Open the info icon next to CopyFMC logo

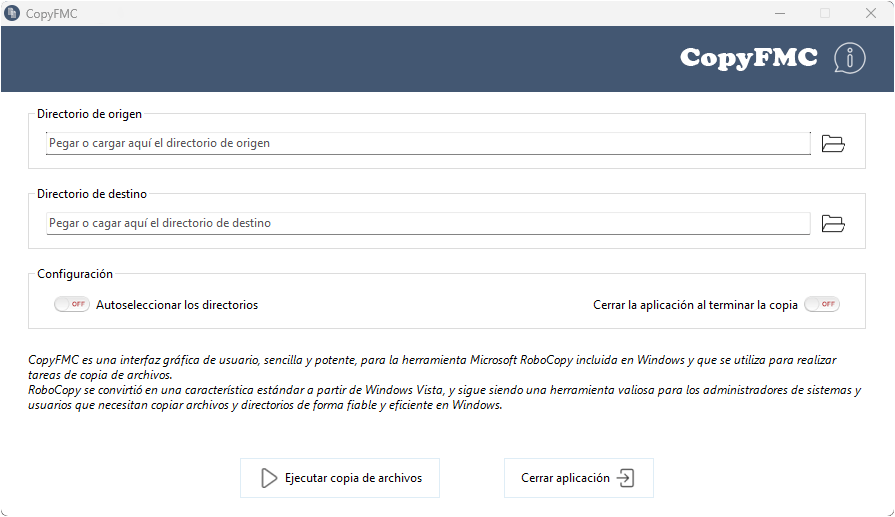tap(849, 58)
